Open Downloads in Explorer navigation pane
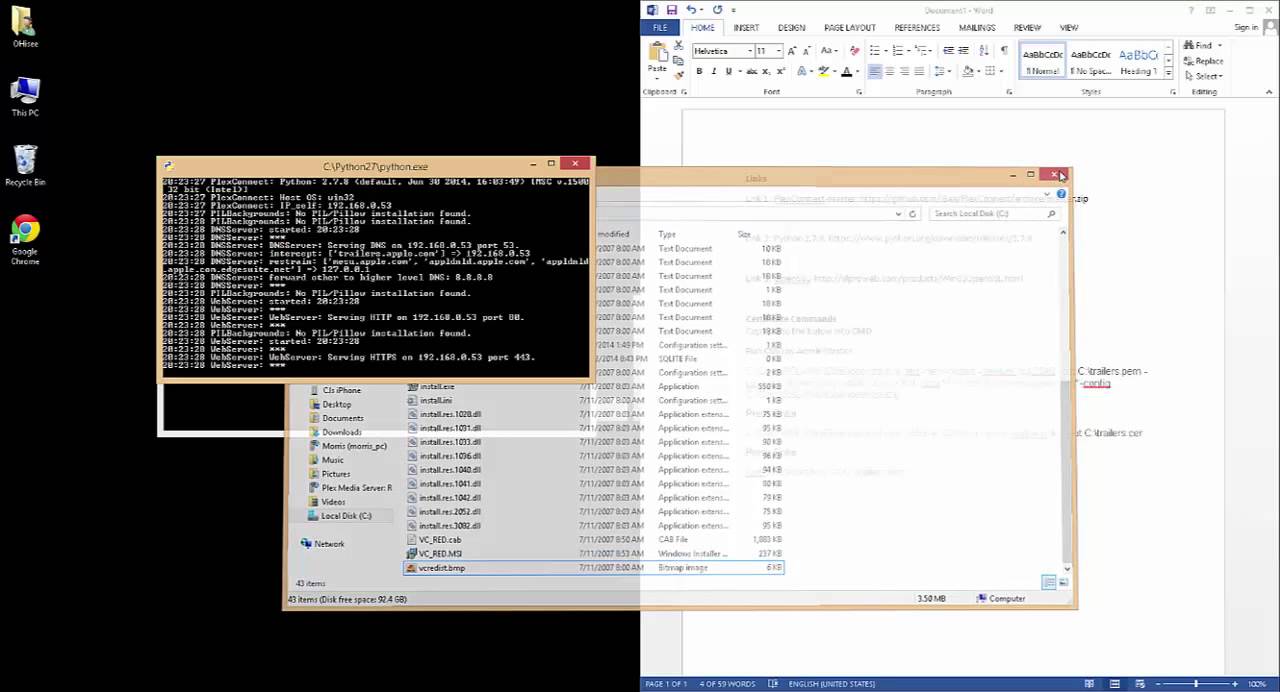This screenshot has width=1280, height=692. [341, 432]
